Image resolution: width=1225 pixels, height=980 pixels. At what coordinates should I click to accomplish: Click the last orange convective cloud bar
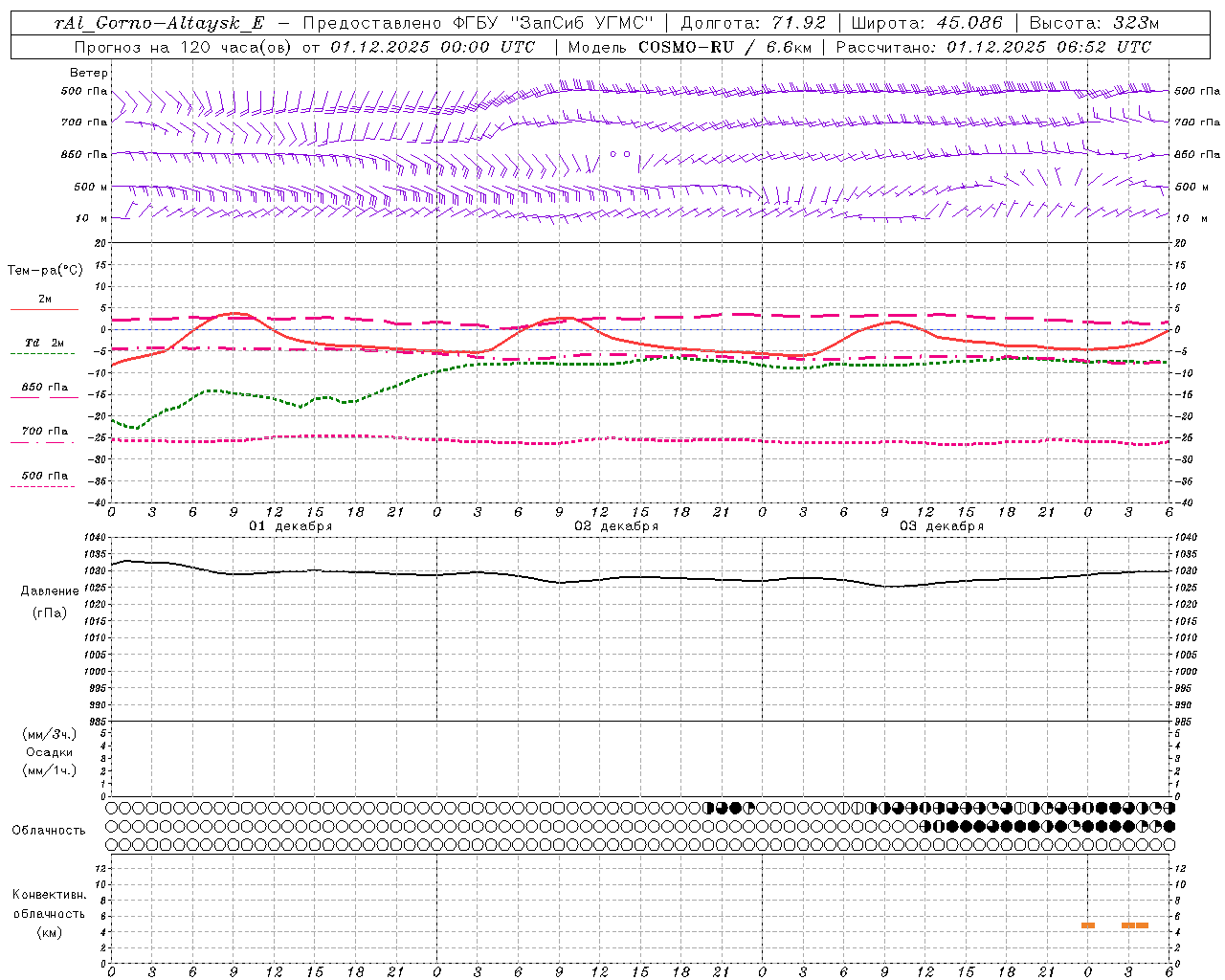pos(1142,925)
